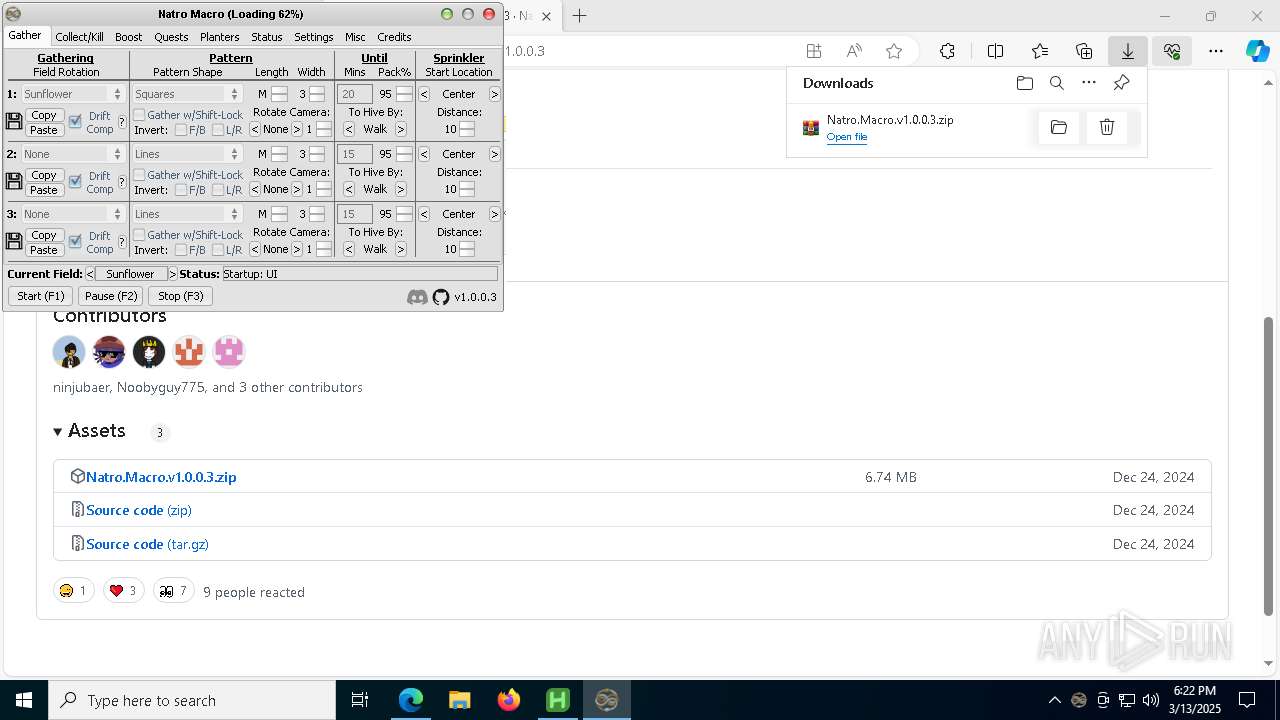This screenshot has height=720, width=1280.
Task: Open row 3 Lines pattern dropdown
Action: [x=187, y=214]
